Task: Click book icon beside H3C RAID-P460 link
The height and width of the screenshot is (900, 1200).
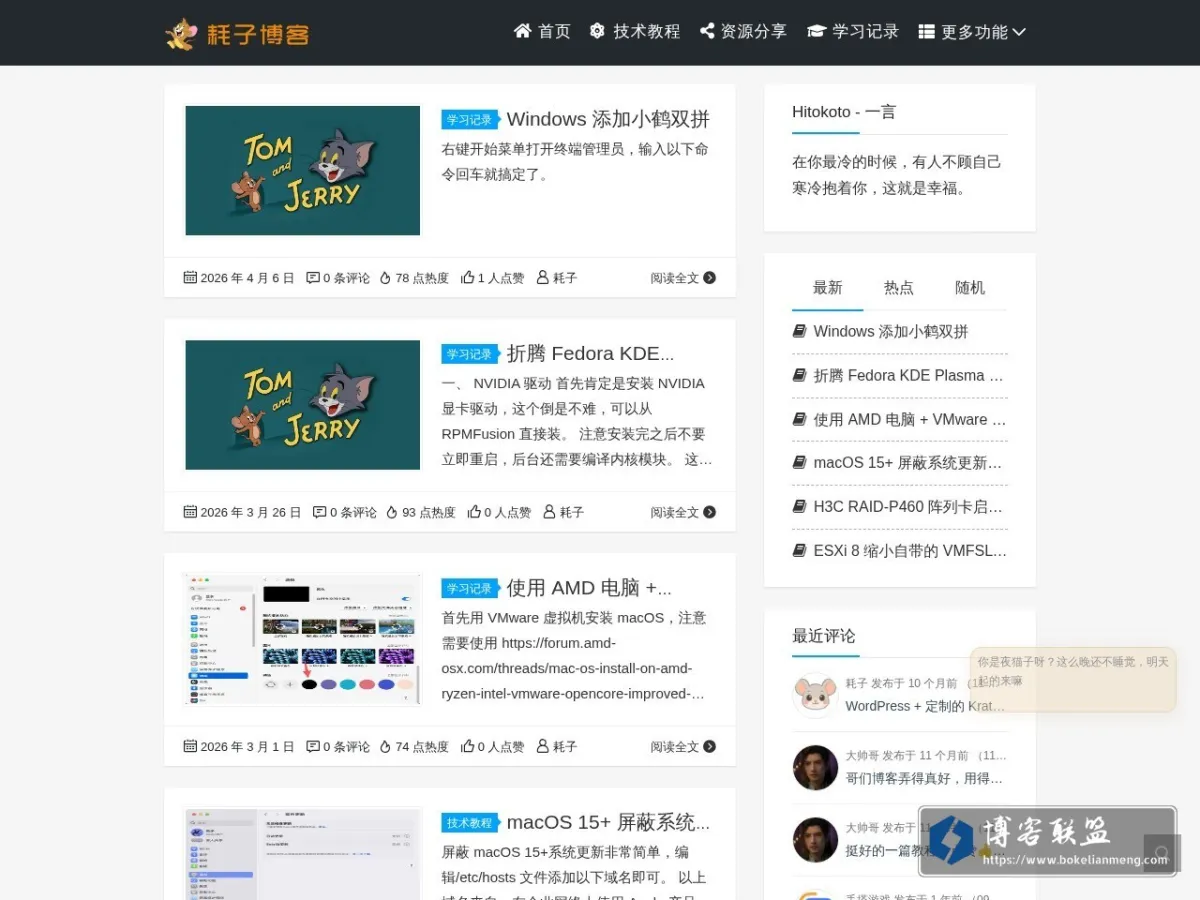Action: click(799, 507)
